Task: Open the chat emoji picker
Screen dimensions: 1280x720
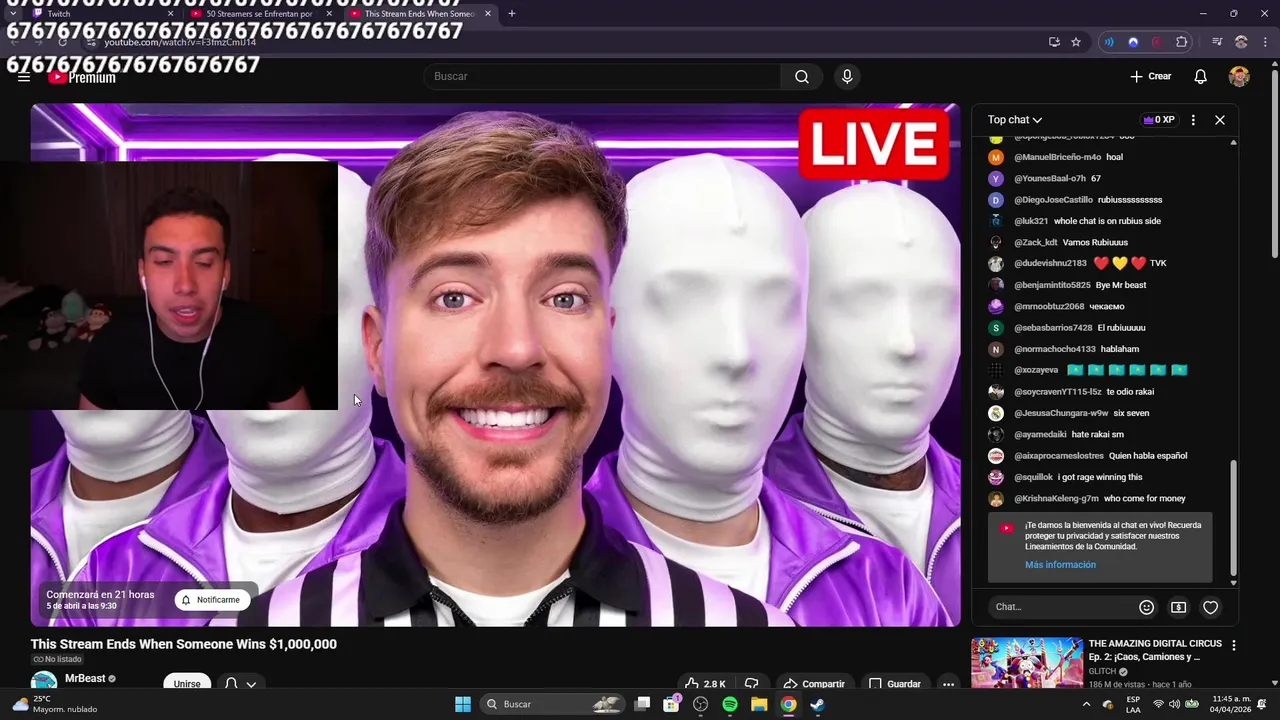Action: pyautogui.click(x=1147, y=607)
